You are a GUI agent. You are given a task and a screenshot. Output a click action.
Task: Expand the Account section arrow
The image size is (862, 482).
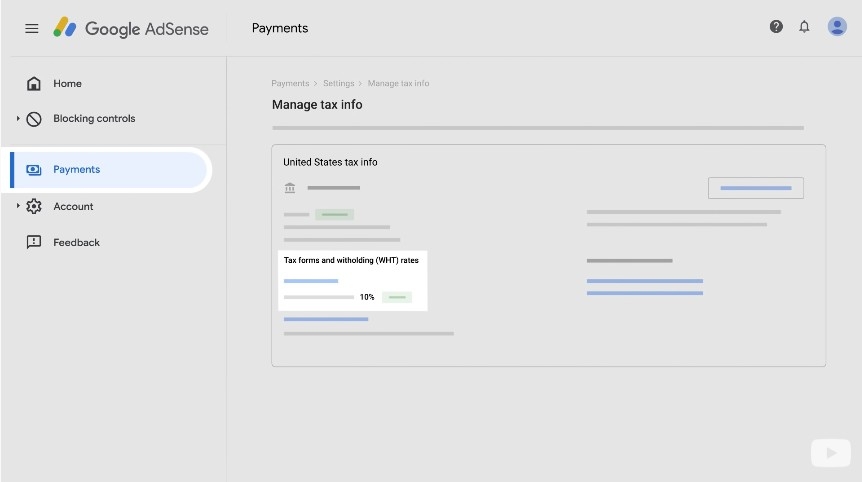[x=18, y=206]
